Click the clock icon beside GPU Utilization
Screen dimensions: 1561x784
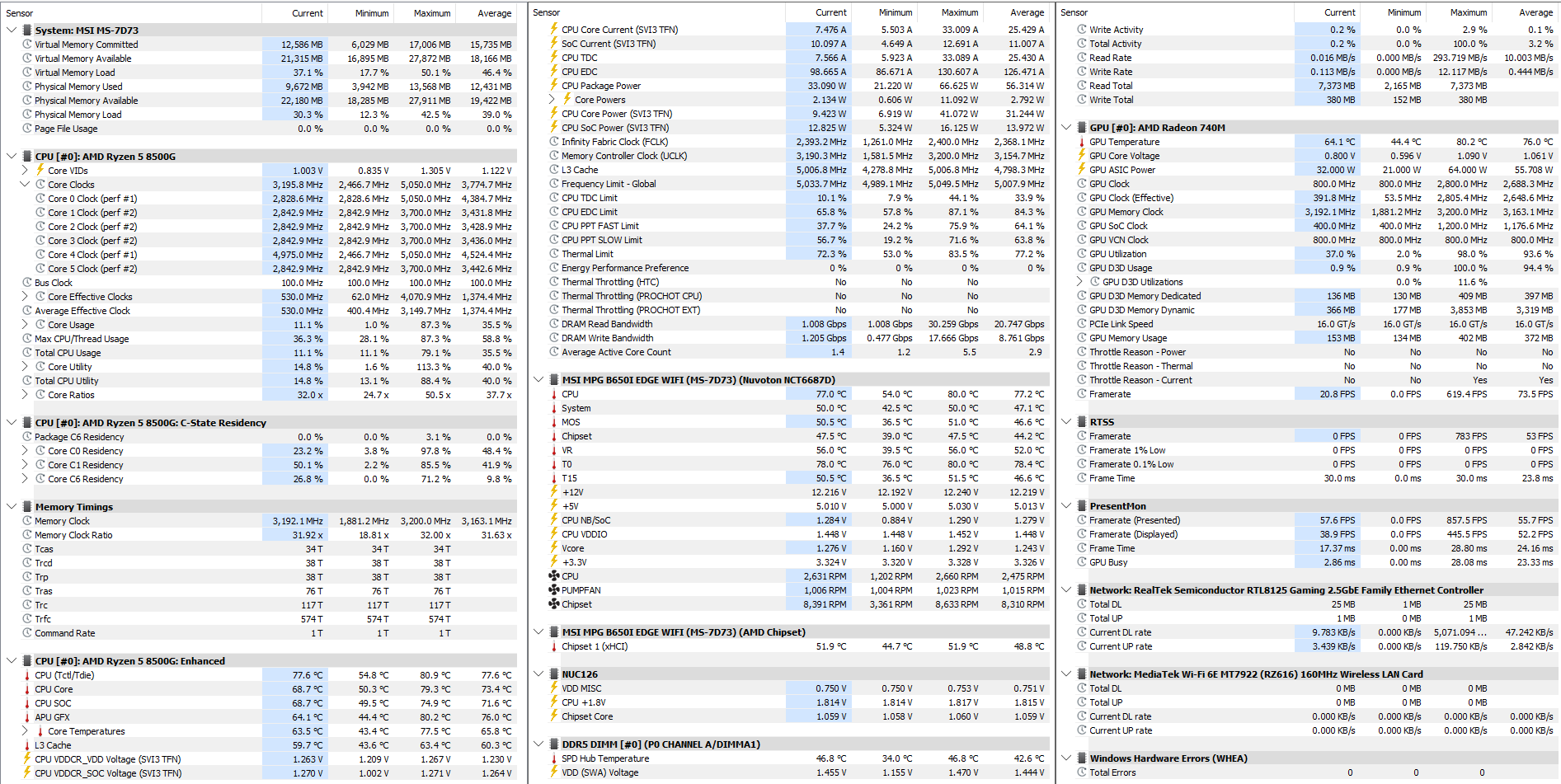click(1082, 254)
